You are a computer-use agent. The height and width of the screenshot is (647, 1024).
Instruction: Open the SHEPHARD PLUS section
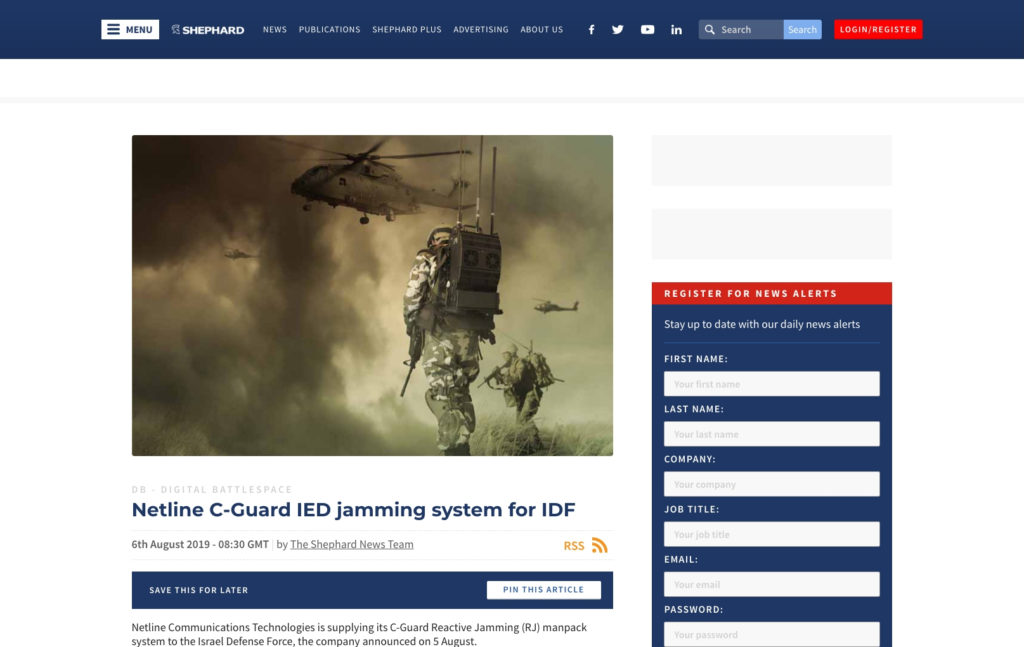coord(406,29)
